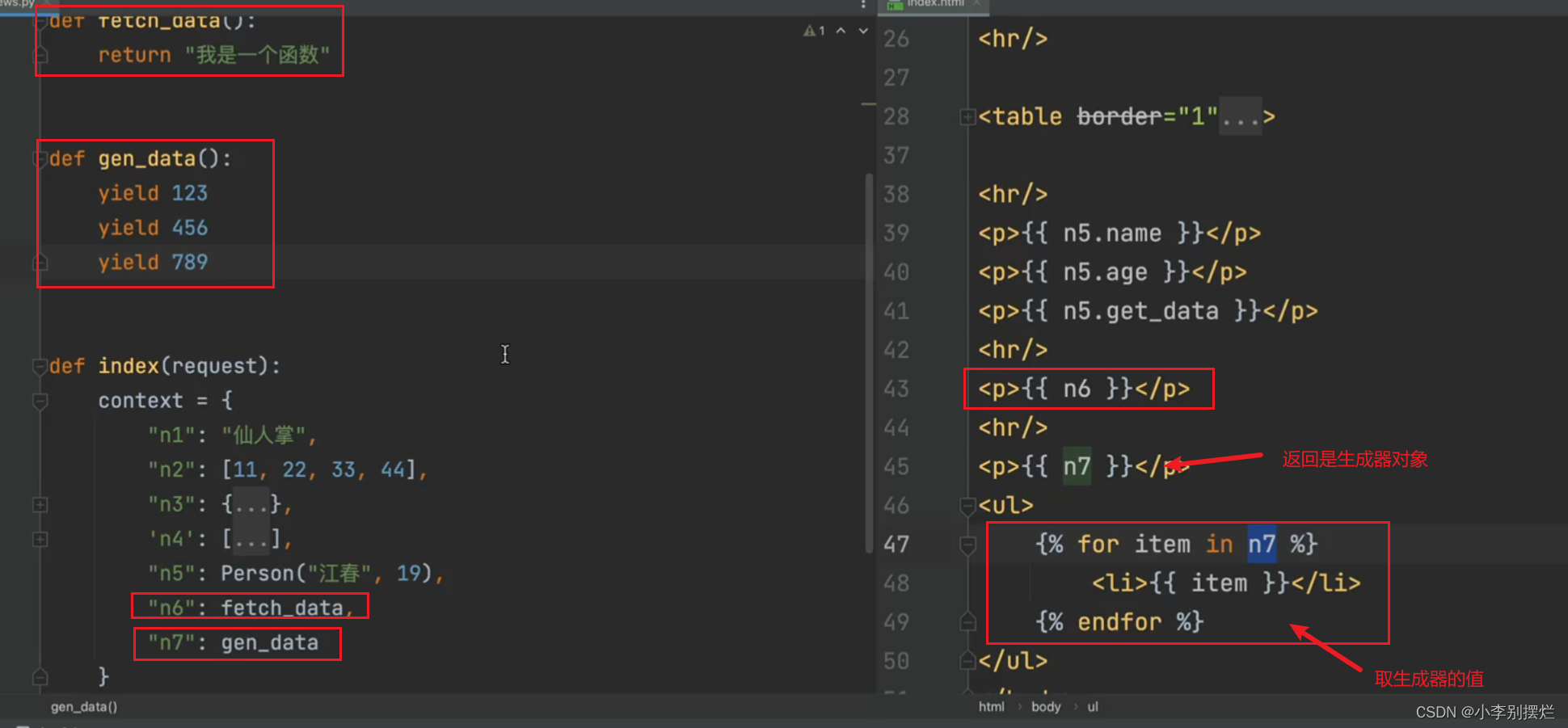Click the body breadcrumb

click(1046, 707)
